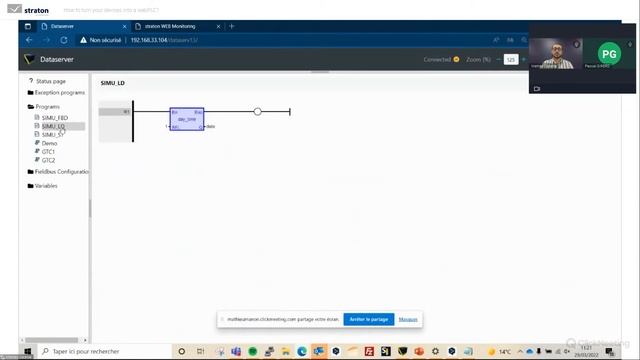This screenshot has width=640, height=360.
Task: Open Outlook from the taskbar
Action: 319,351
